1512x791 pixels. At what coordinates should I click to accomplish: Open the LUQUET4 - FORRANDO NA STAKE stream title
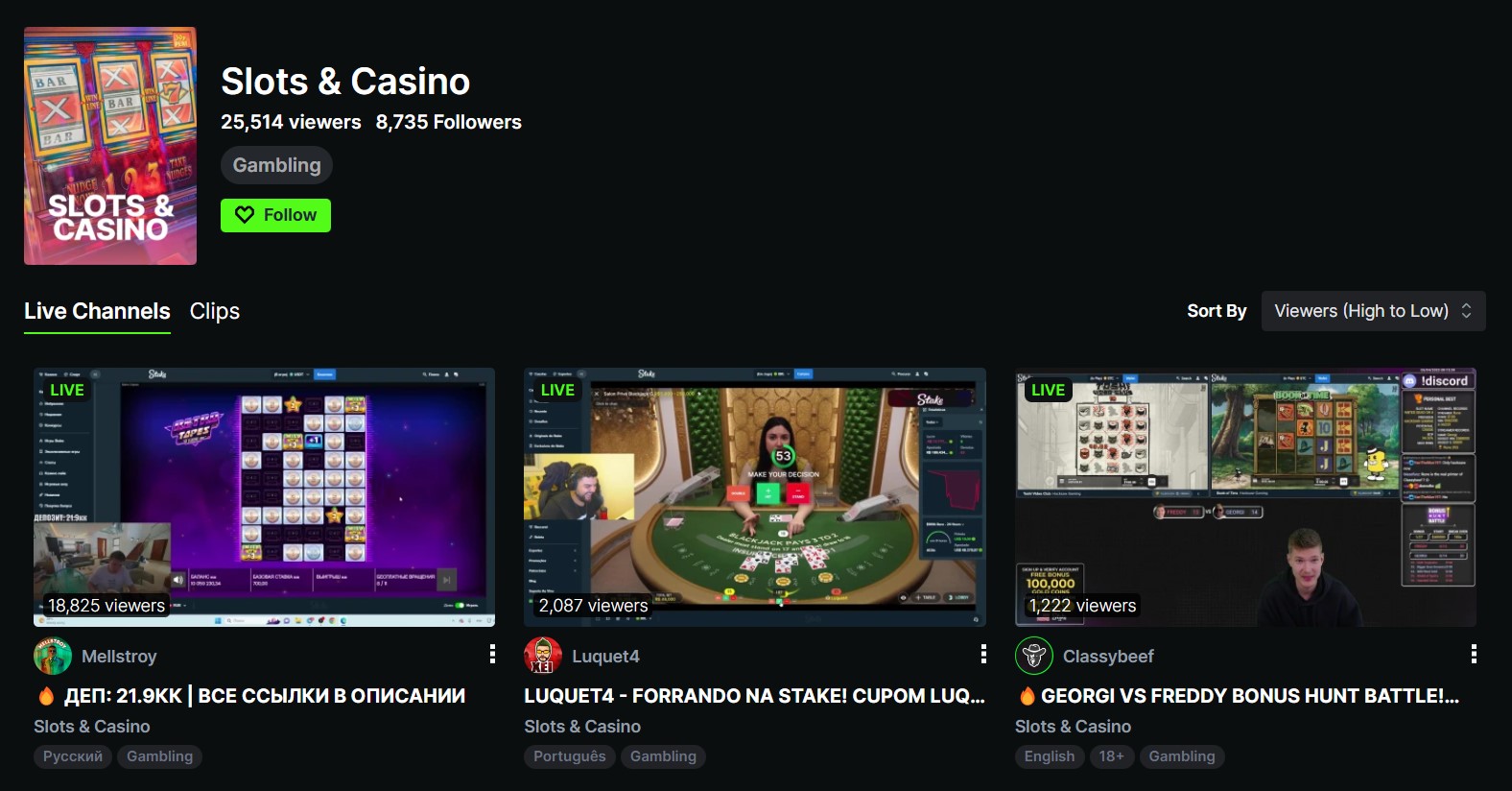pyautogui.click(x=754, y=696)
